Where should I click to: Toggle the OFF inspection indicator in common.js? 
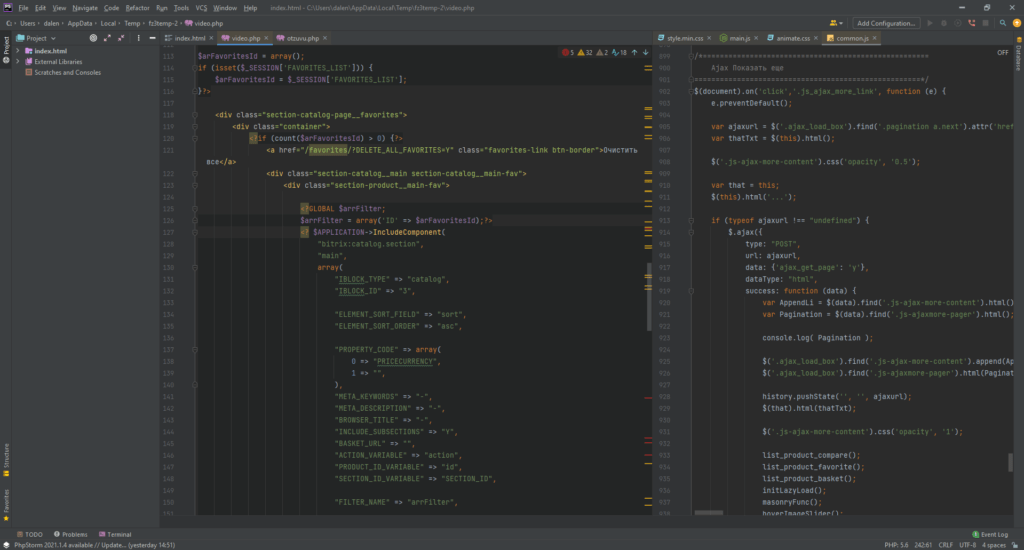tap(1002, 52)
